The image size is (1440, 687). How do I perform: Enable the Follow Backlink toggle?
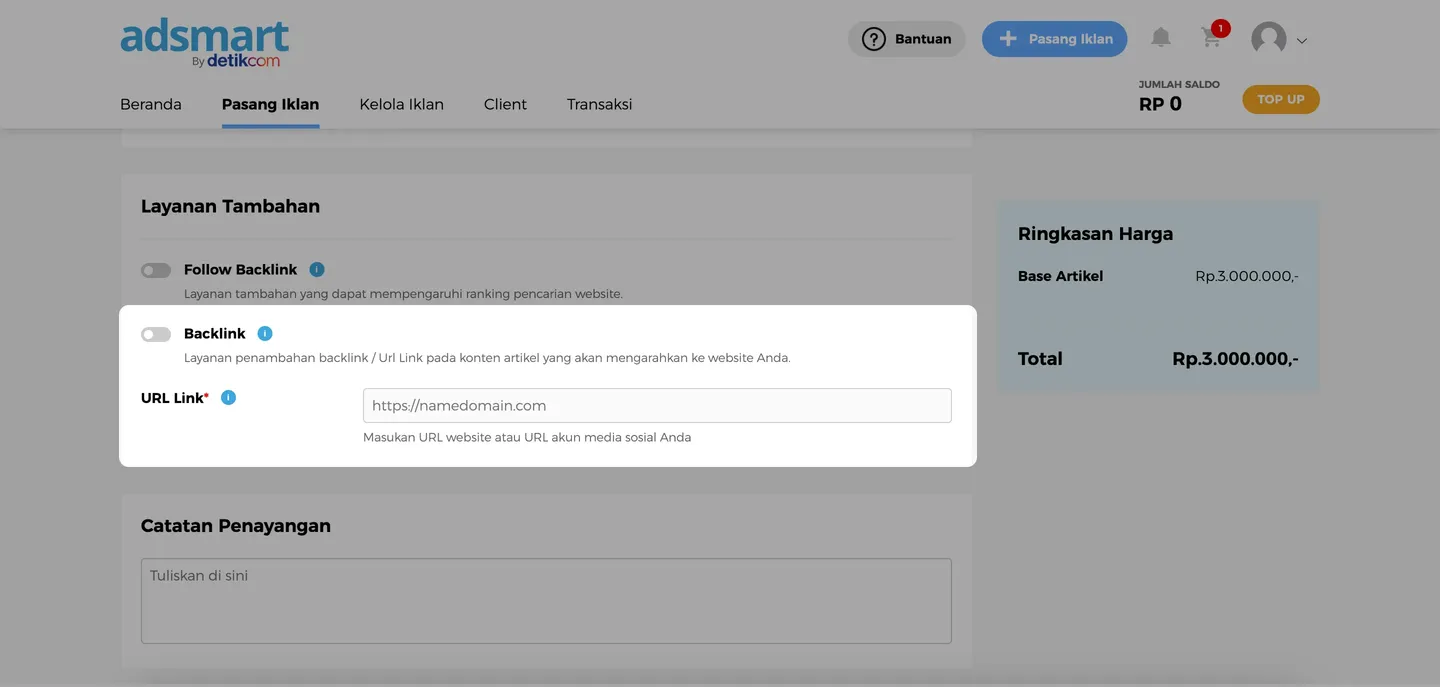tap(156, 270)
